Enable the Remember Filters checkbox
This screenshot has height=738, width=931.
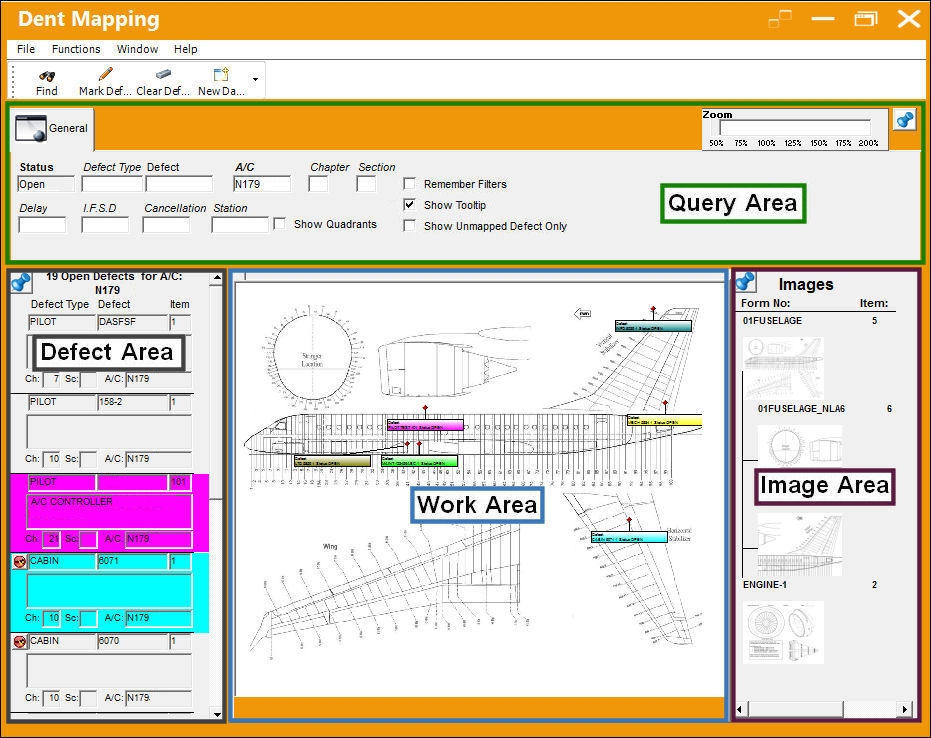[409, 183]
